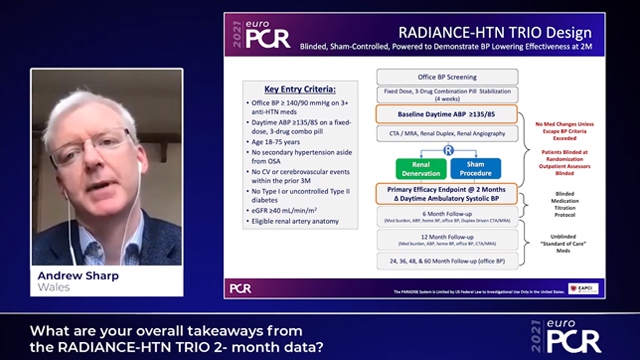Click the euroPCR 2021 logo on slide header
The image size is (640, 360).
(261, 34)
